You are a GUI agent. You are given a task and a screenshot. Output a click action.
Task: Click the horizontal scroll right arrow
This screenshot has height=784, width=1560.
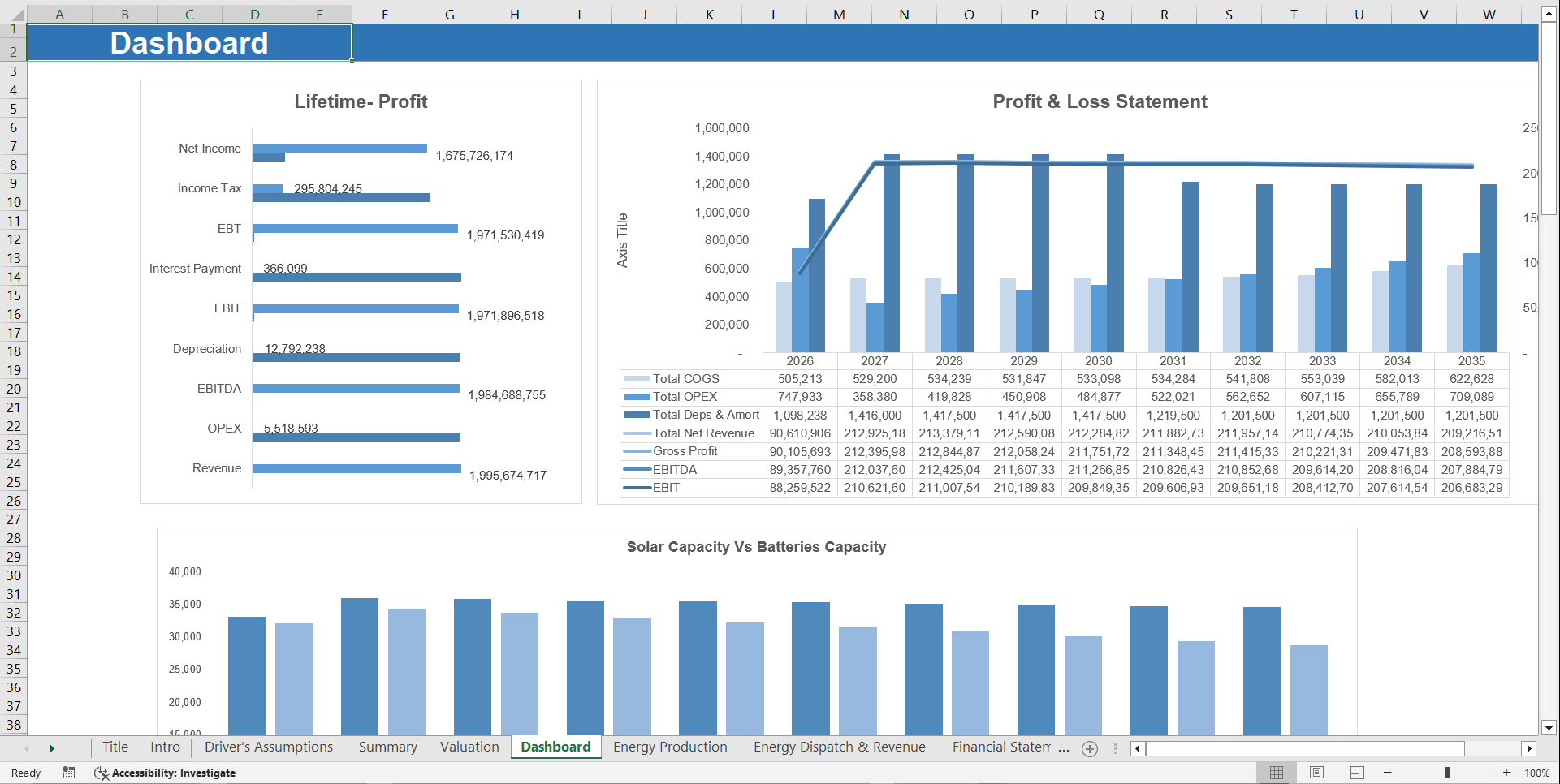click(x=1530, y=748)
